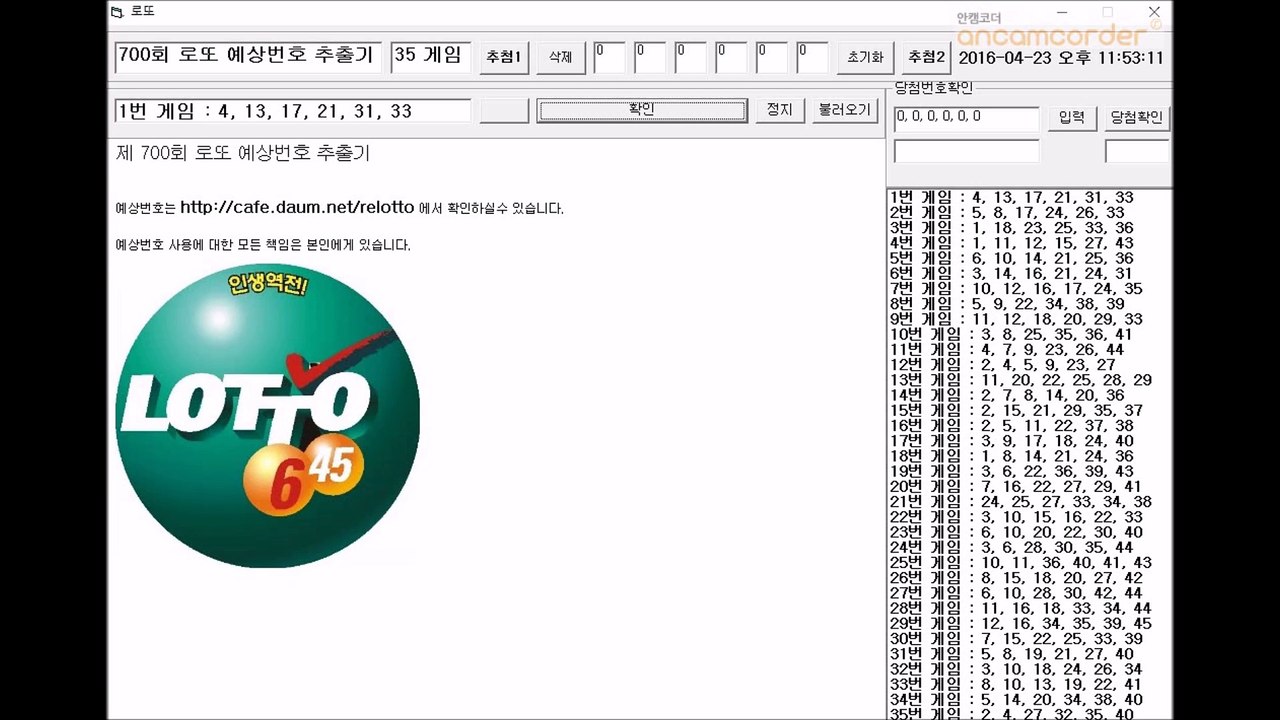Confirm with the 확인 button
This screenshot has height=720, width=1280.
(642, 110)
